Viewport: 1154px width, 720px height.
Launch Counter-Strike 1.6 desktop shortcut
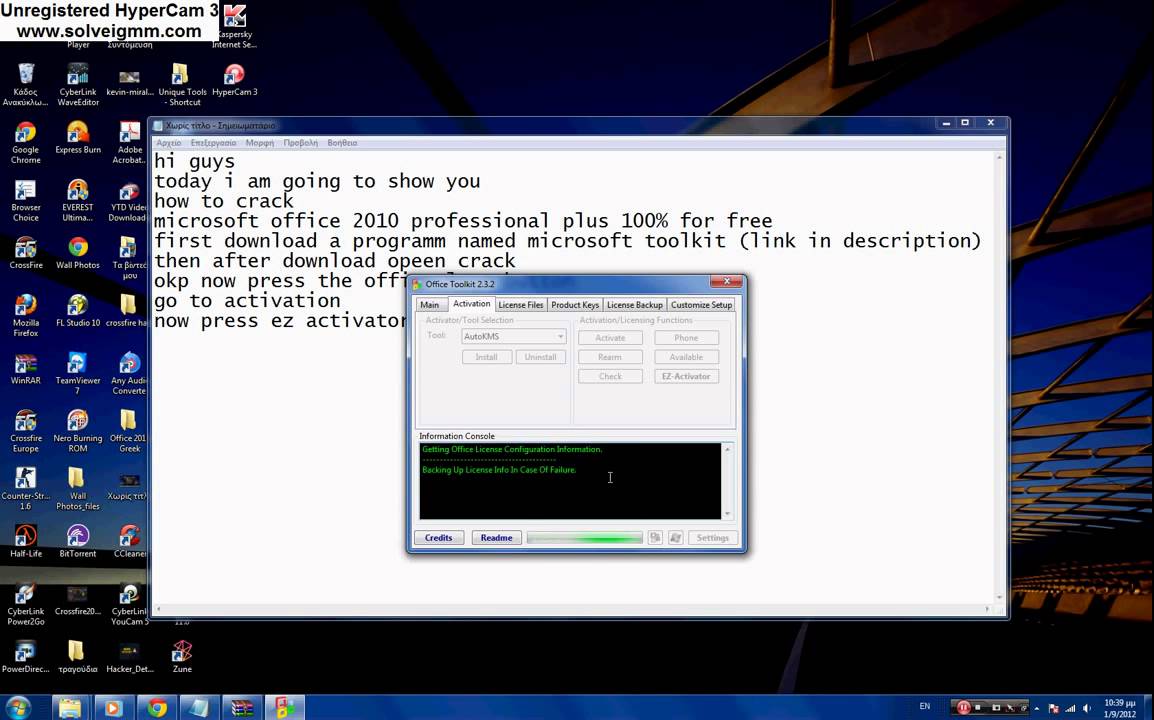(x=26, y=489)
